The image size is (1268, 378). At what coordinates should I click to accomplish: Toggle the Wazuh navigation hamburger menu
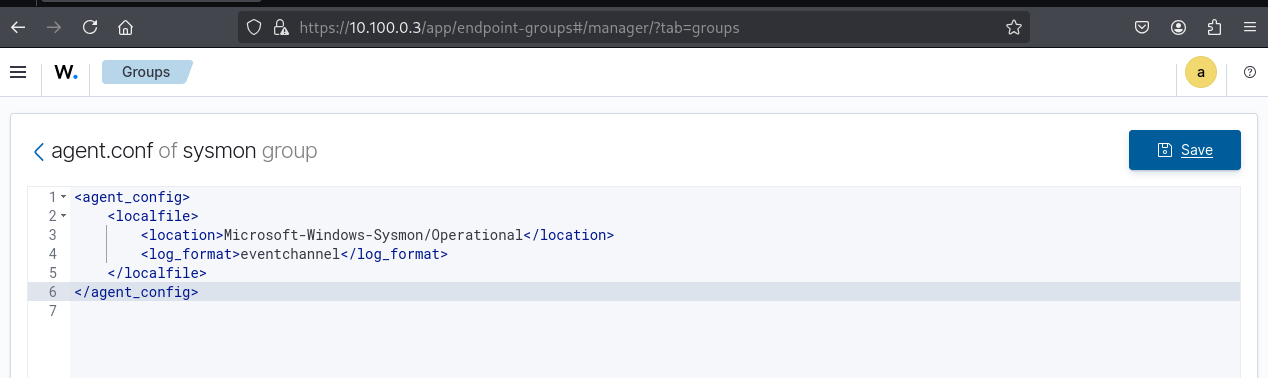(x=18, y=72)
